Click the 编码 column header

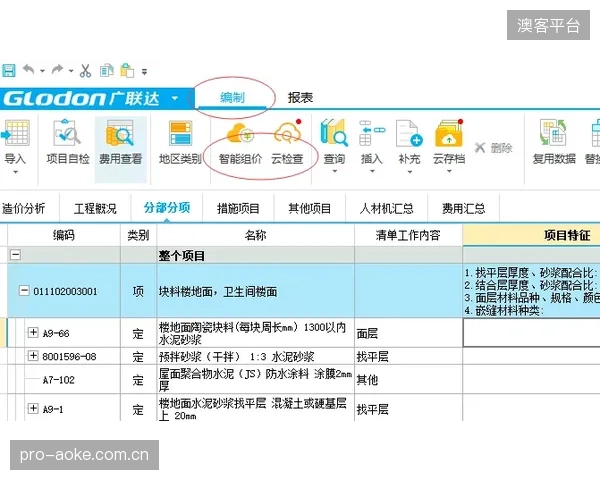[x=64, y=235]
